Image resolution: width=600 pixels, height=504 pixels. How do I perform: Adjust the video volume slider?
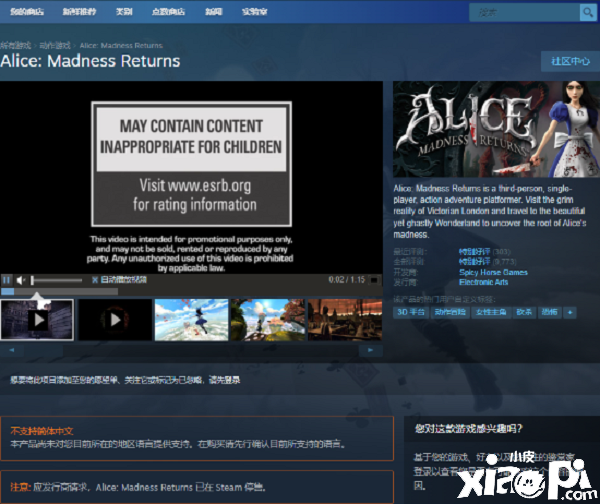(57, 281)
